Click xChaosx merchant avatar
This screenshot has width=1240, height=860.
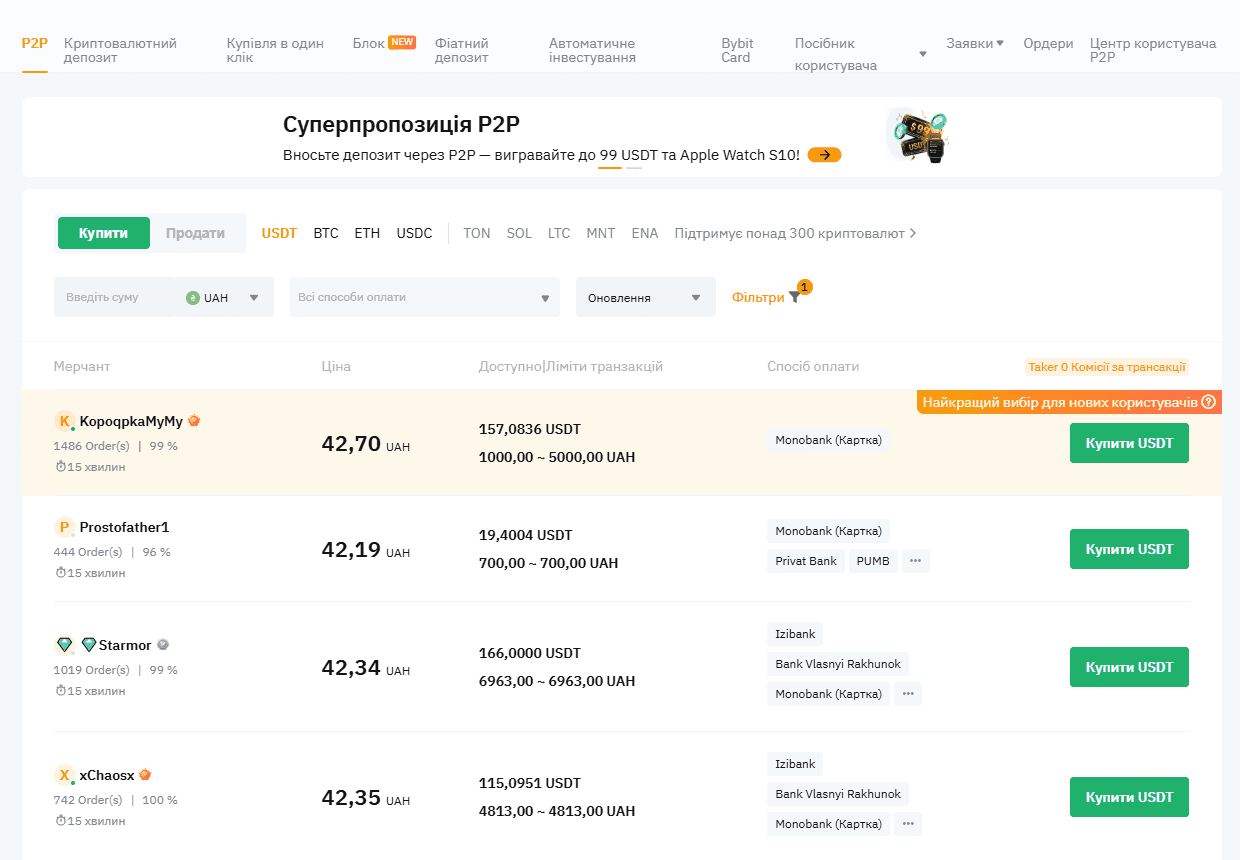click(65, 775)
